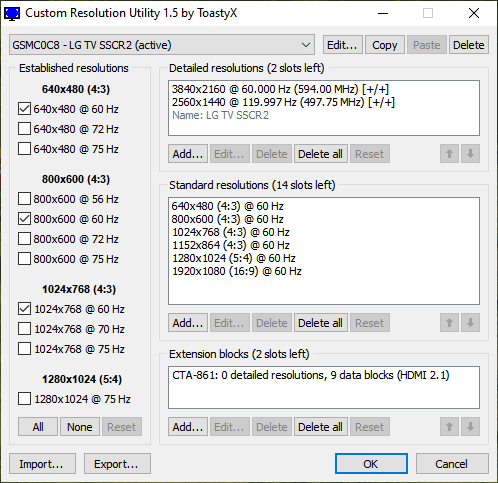Image resolution: width=498 pixels, height=483 pixels.
Task: Cancel and discard changes
Action: 452,464
